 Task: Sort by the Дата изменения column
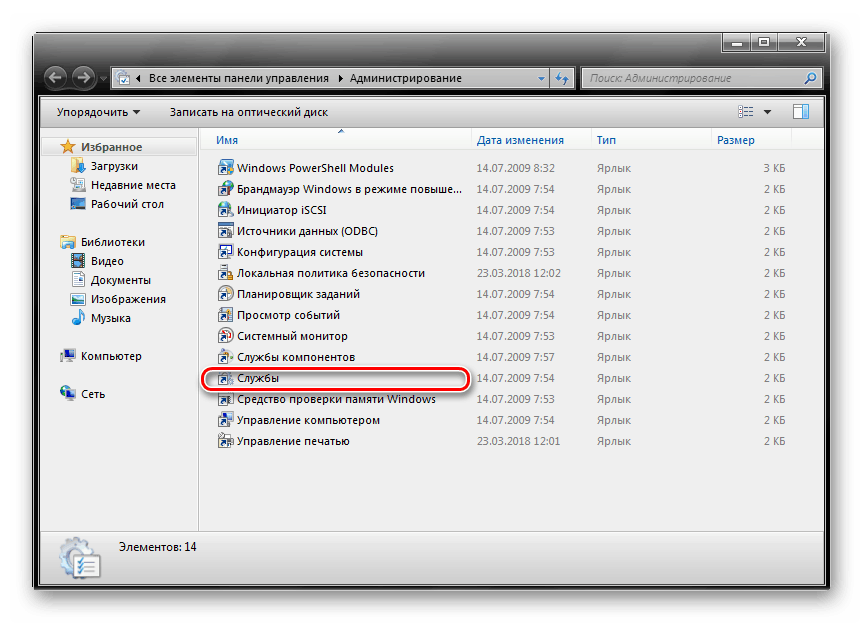[520, 140]
